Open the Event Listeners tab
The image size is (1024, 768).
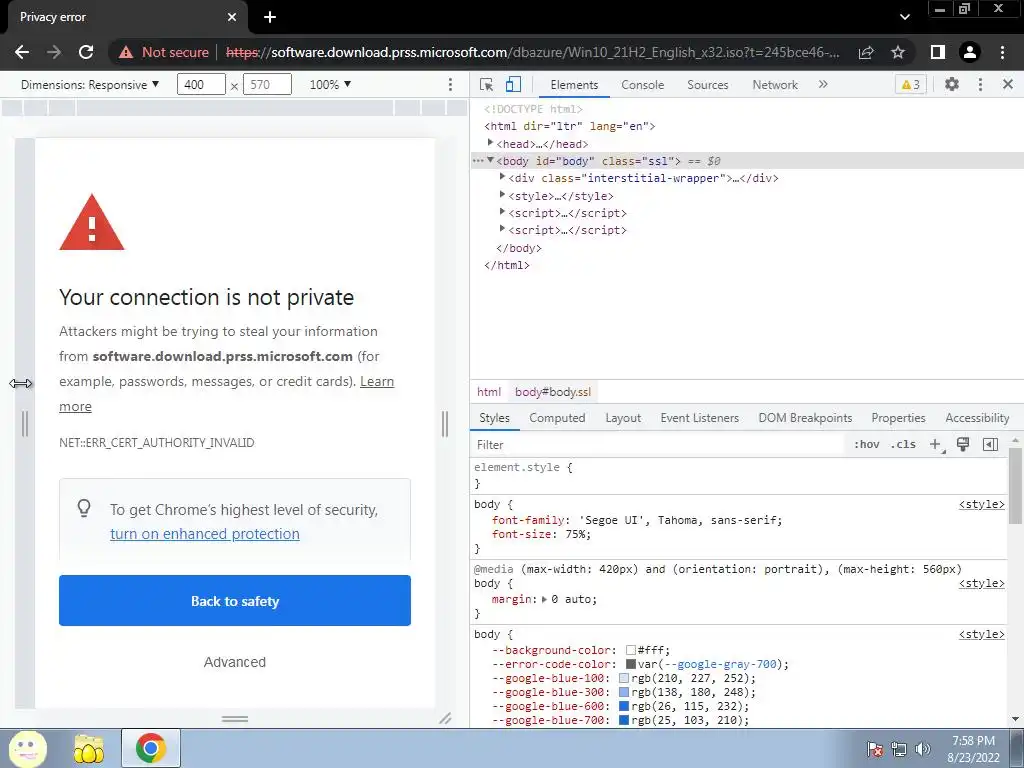pos(699,418)
